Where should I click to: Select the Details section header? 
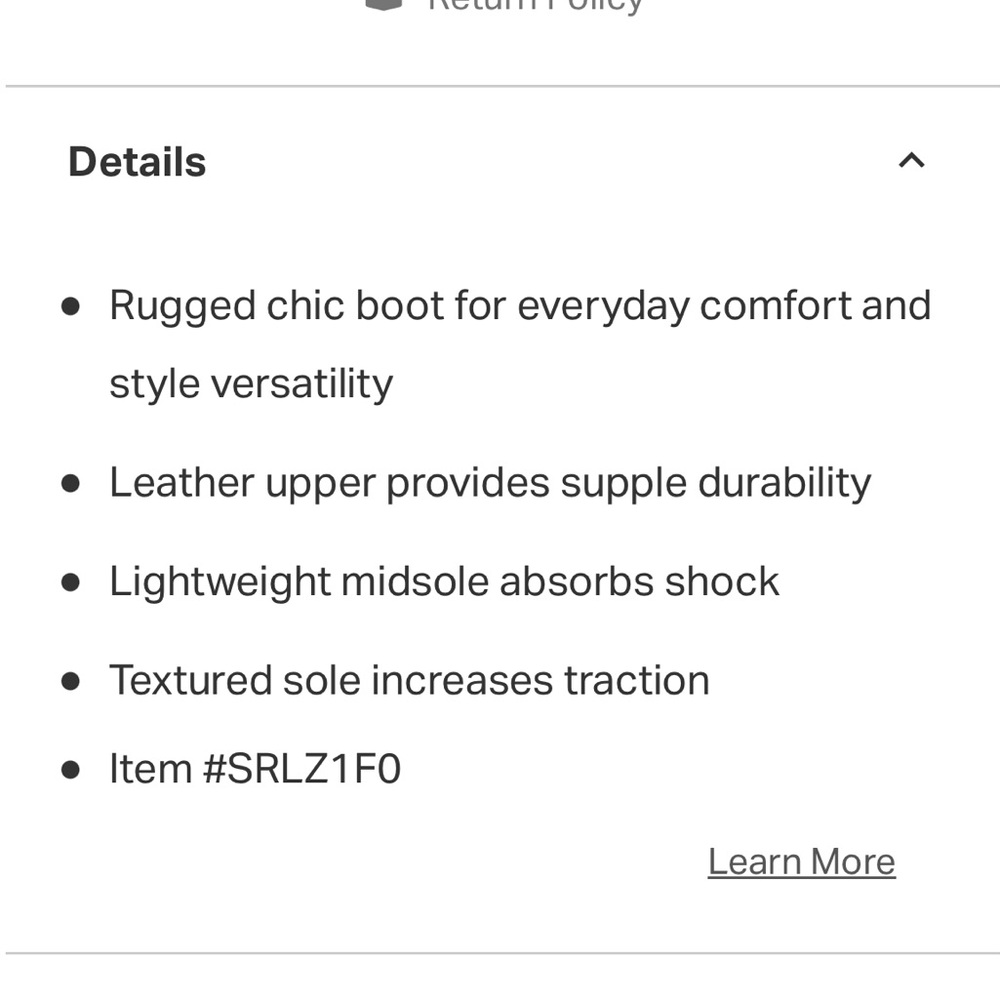[x=137, y=161]
